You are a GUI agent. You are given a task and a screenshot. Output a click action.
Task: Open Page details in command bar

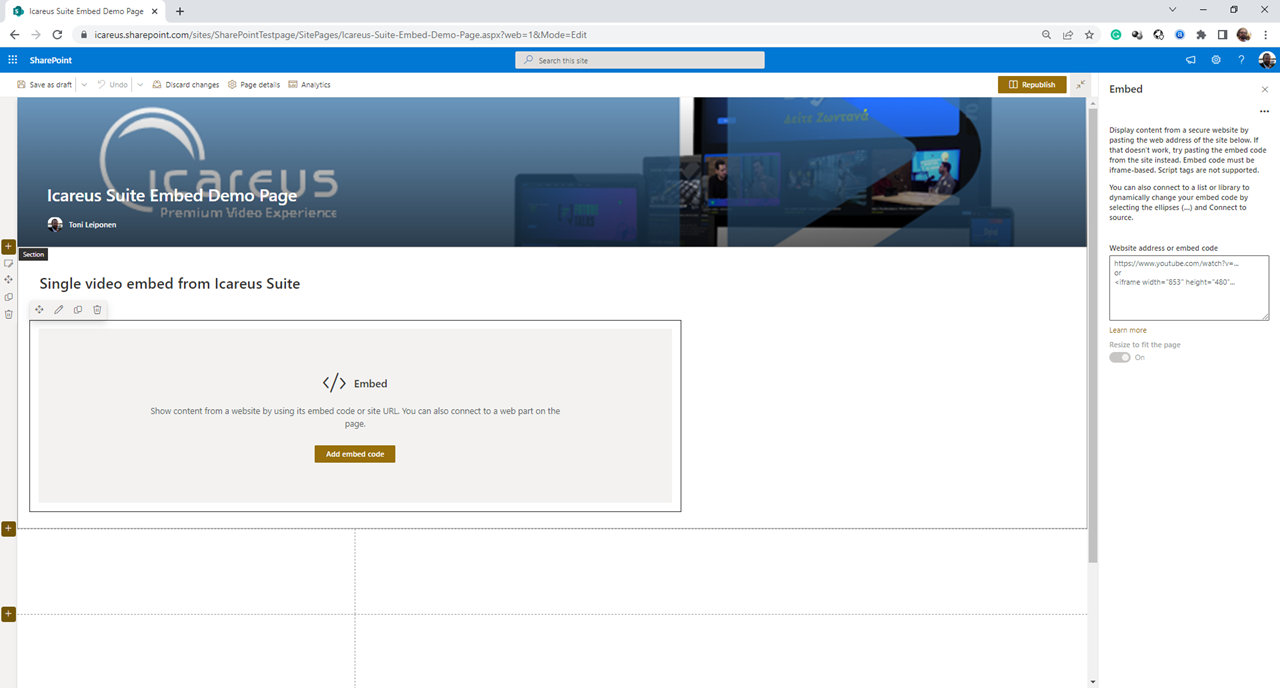coord(254,85)
